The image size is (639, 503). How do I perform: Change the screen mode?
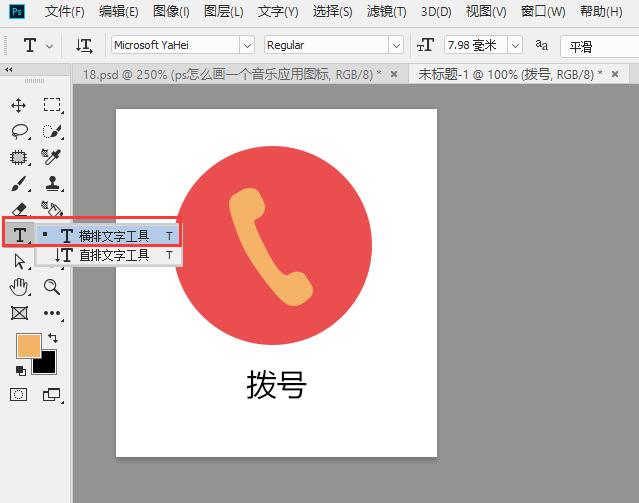tap(52, 395)
